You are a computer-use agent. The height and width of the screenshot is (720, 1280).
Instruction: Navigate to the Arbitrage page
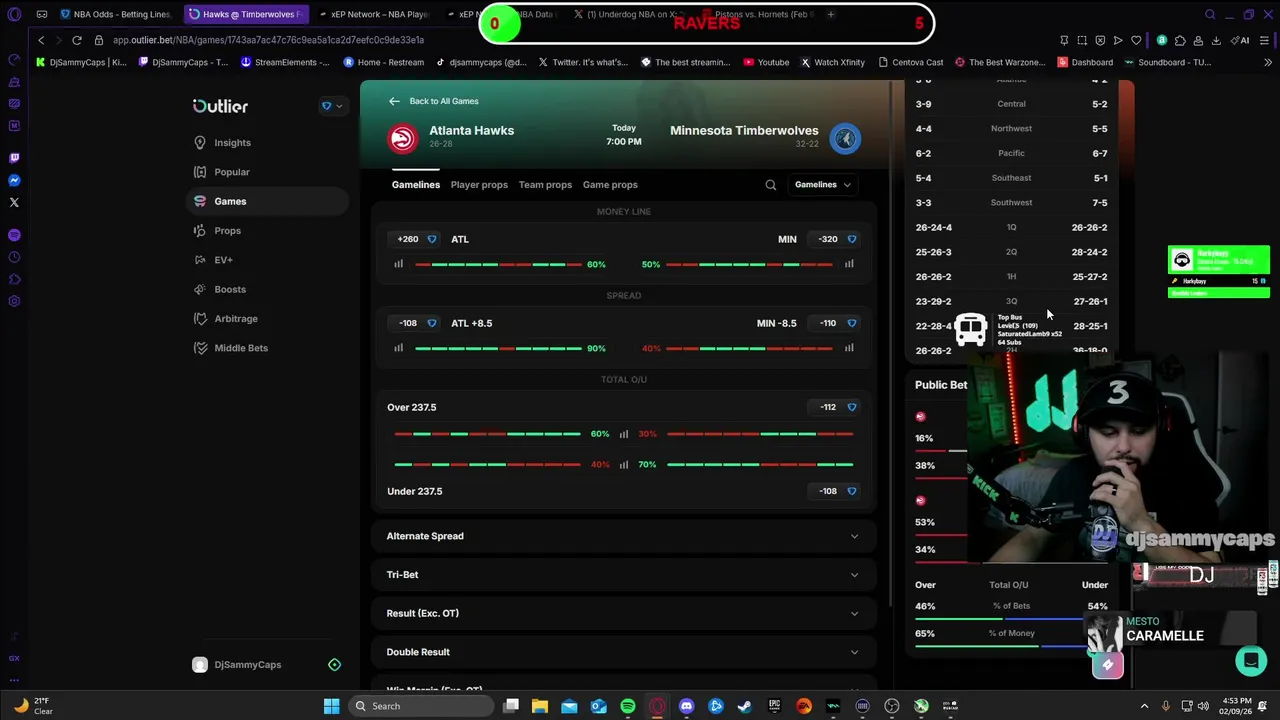point(236,318)
